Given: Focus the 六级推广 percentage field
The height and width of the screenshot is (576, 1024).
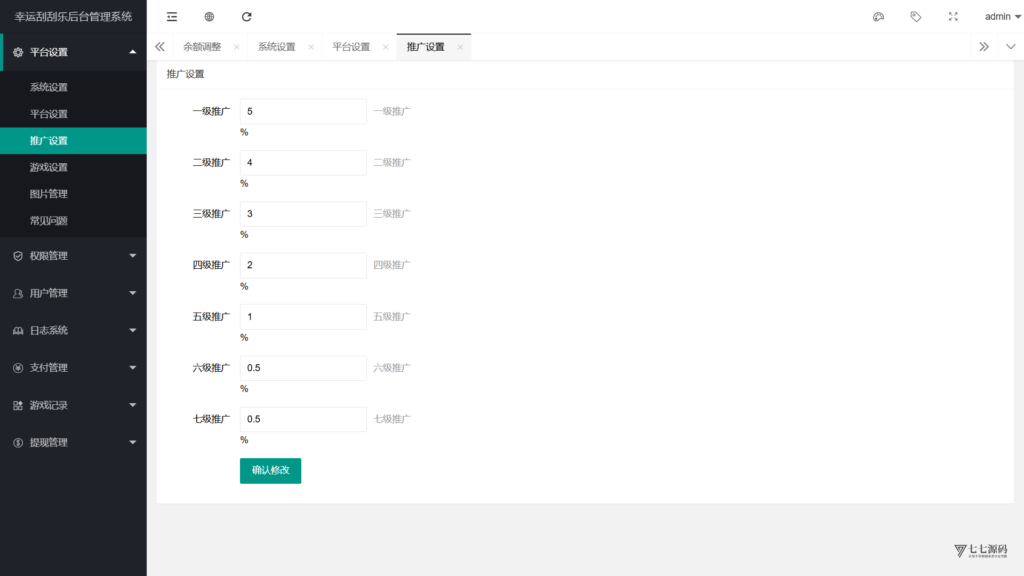Looking at the screenshot, I should click(303, 368).
